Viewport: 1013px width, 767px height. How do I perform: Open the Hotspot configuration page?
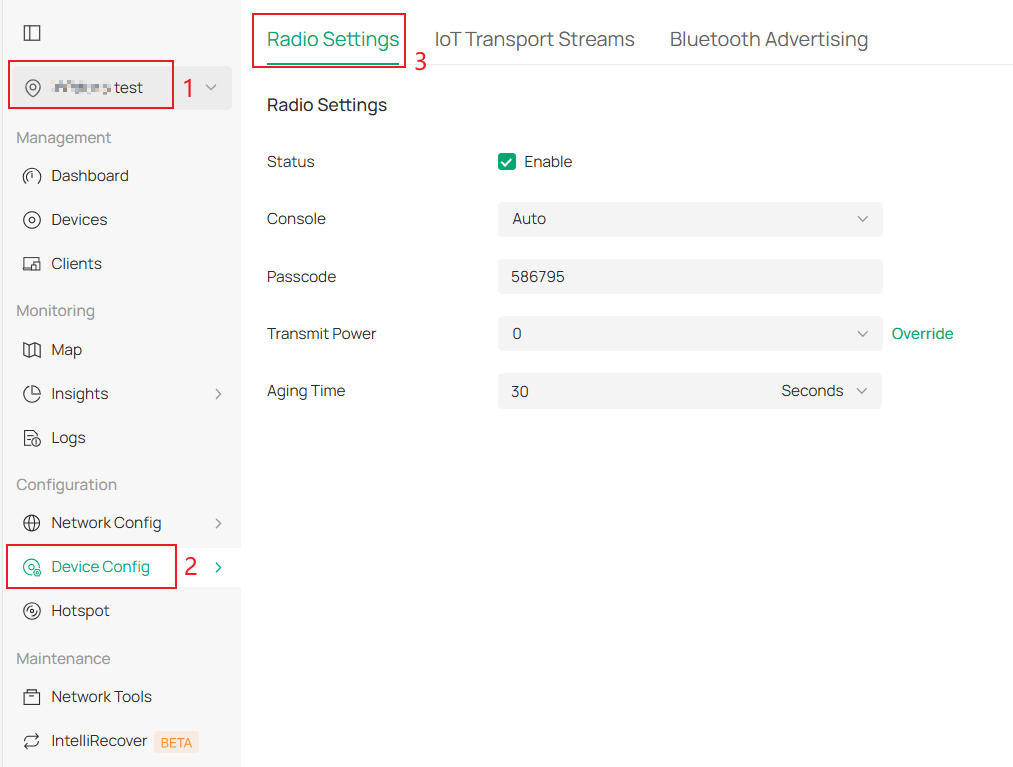[x=79, y=610]
